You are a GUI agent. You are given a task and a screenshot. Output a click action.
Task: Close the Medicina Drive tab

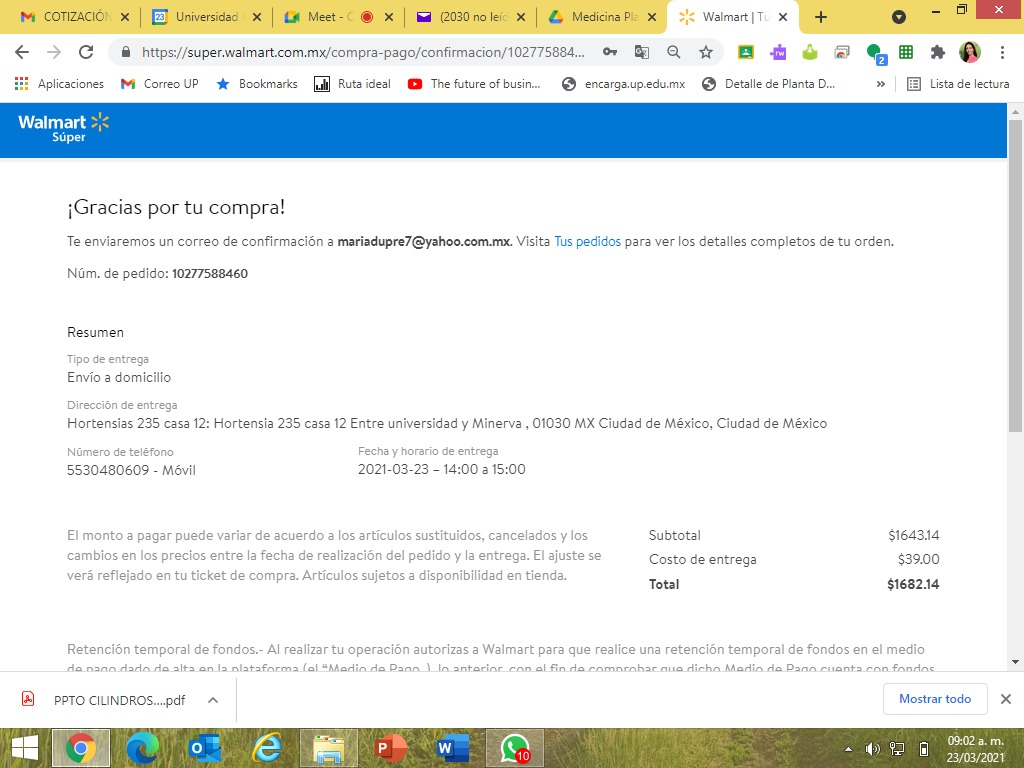[x=652, y=17]
